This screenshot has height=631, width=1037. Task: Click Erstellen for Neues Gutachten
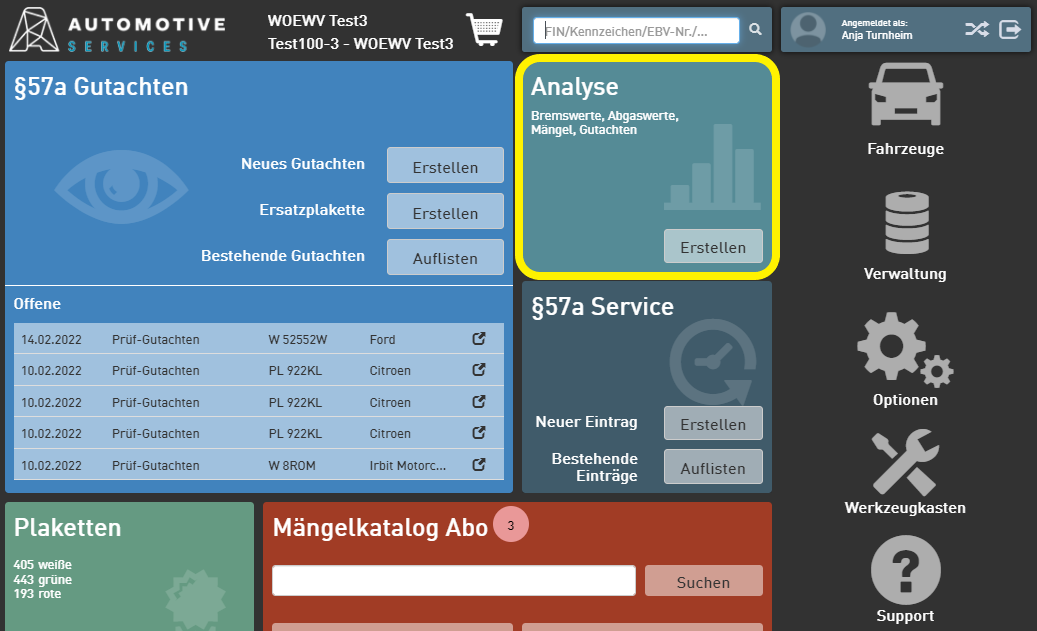pos(445,166)
